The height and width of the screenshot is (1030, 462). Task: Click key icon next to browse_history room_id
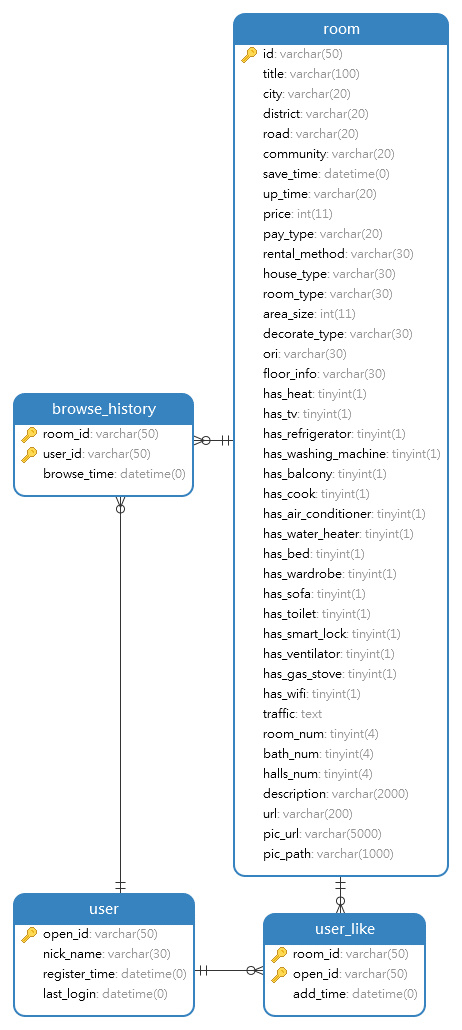tap(29, 434)
